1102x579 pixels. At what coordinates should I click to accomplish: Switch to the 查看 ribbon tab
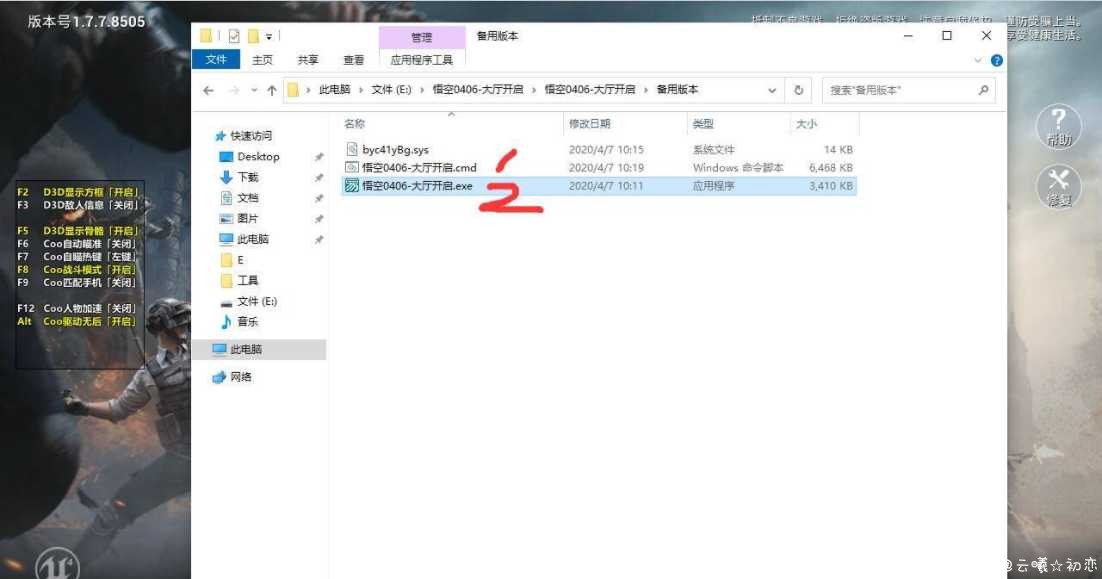(x=354, y=60)
